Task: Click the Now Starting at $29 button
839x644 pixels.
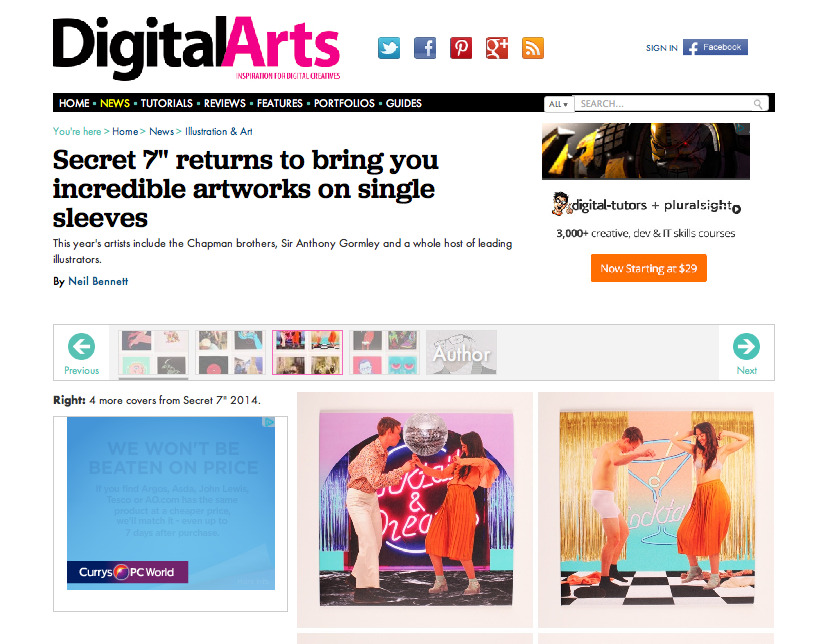Action: coord(649,268)
